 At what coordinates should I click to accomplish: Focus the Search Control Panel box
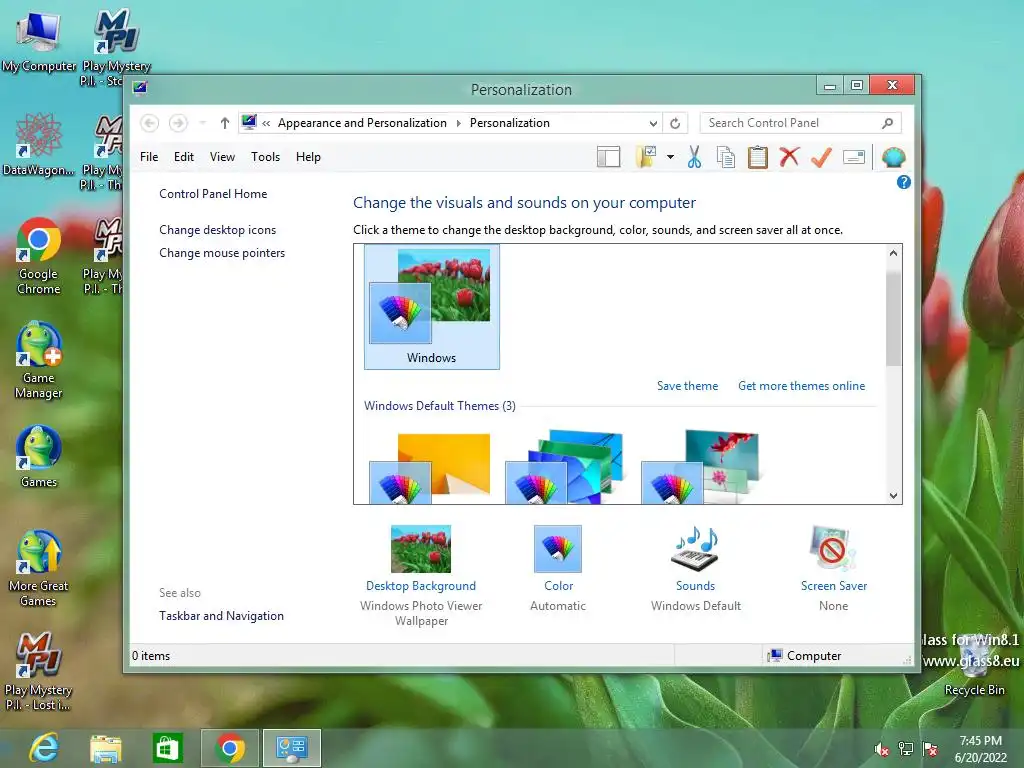(800, 123)
